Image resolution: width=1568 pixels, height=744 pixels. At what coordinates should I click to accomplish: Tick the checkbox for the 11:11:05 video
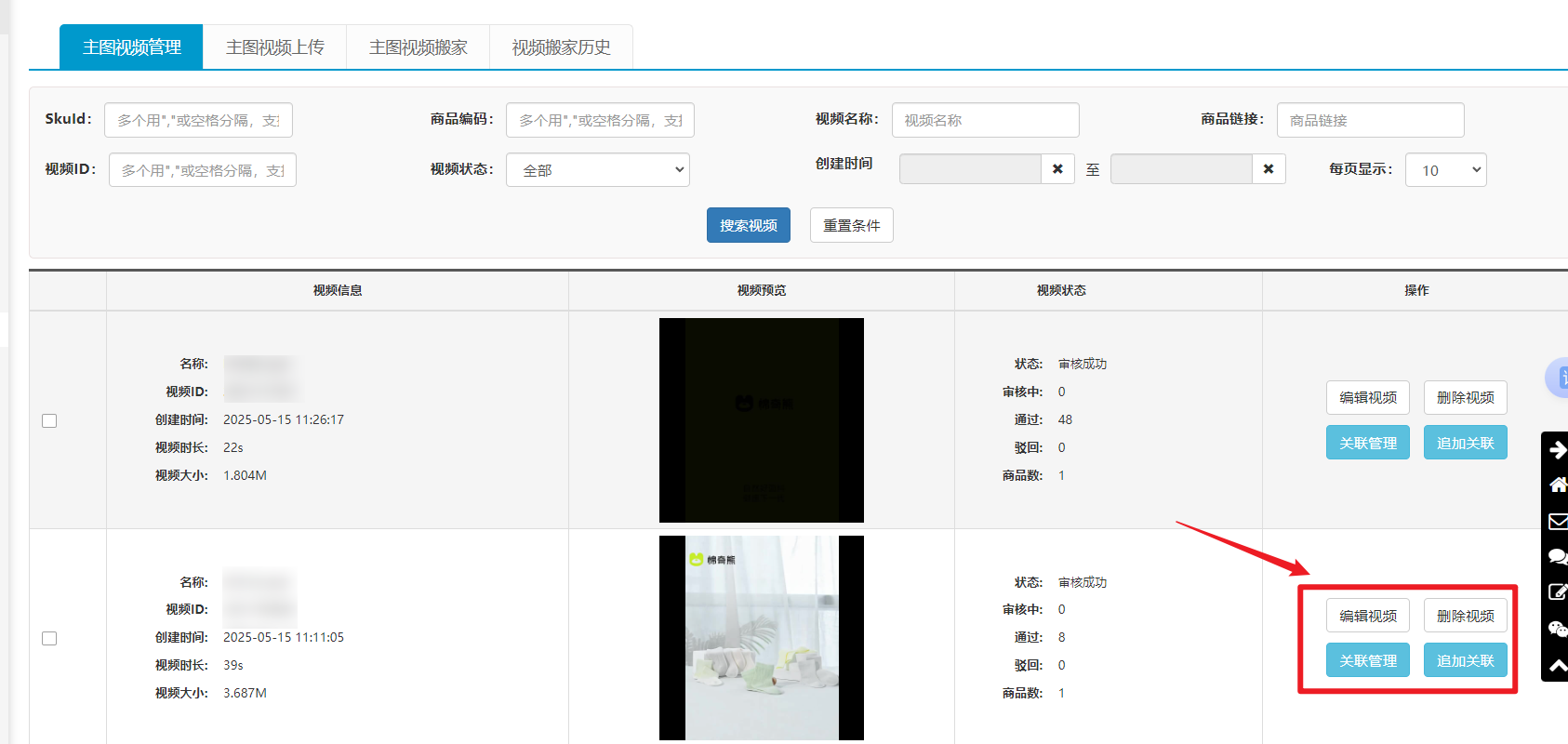point(49,639)
